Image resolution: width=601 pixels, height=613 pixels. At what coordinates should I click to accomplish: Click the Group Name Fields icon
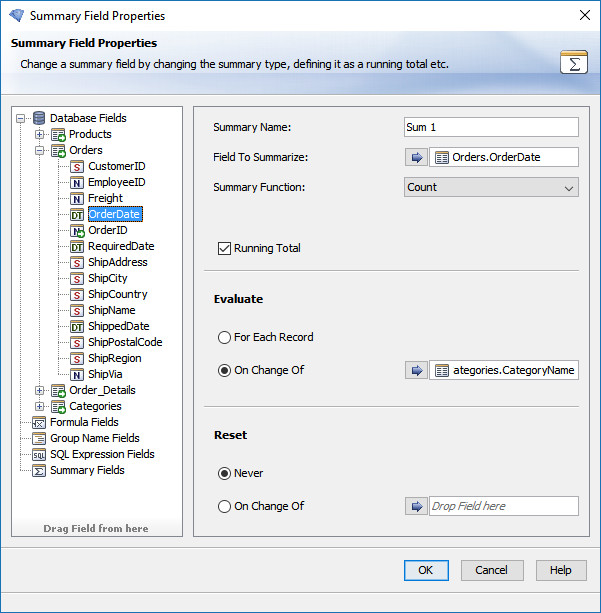(x=39, y=438)
